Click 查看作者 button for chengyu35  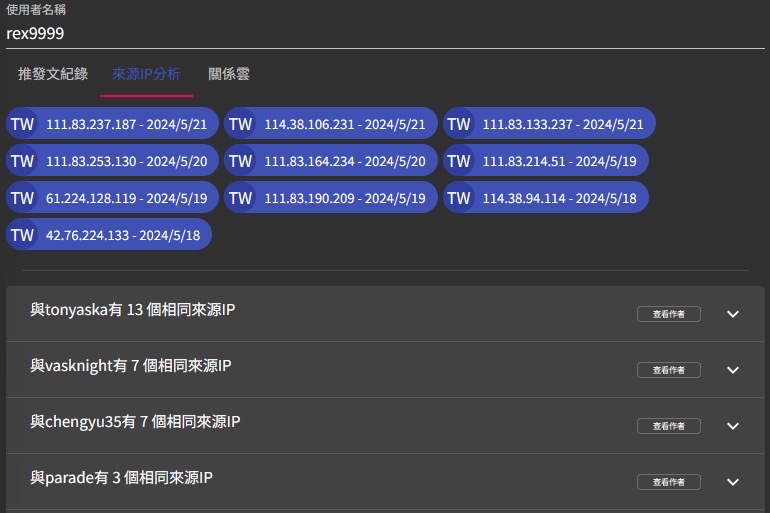pos(669,426)
